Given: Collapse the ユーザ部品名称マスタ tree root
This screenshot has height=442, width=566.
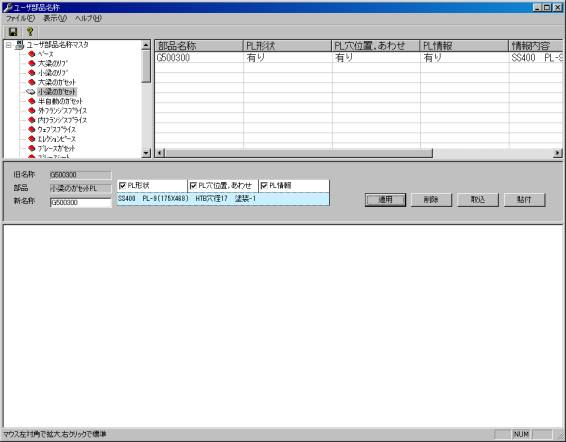Looking at the screenshot, I should coord(8,45).
